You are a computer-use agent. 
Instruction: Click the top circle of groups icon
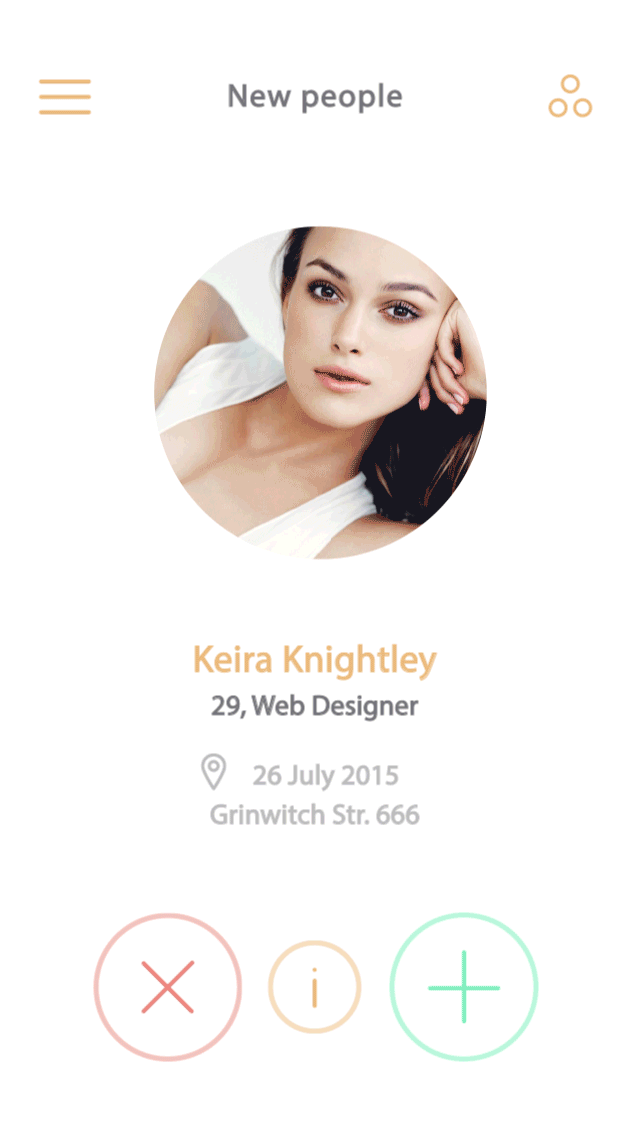(x=570, y=84)
